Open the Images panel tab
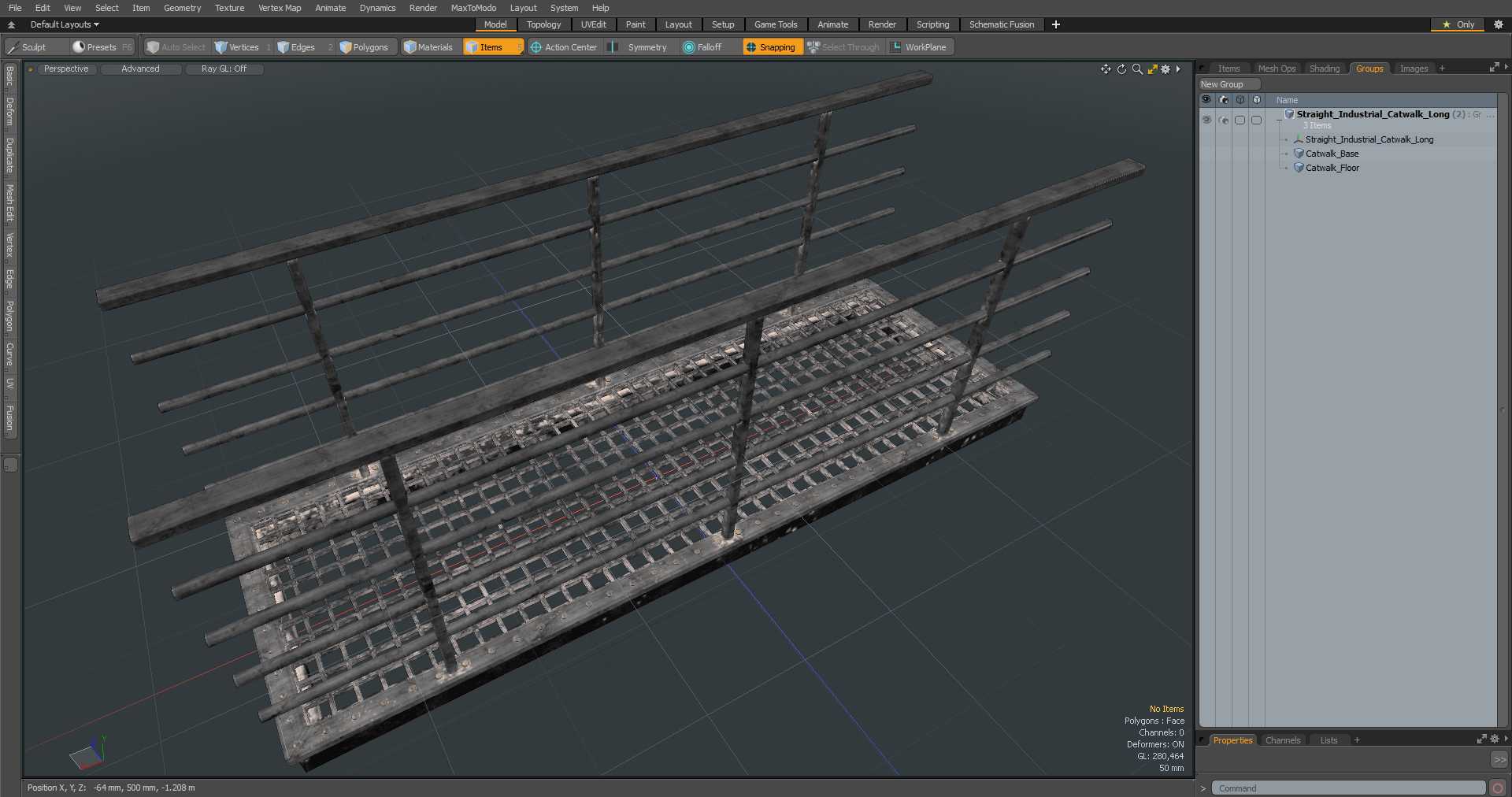Screen dimensions: 1512x797 [x=1414, y=69]
